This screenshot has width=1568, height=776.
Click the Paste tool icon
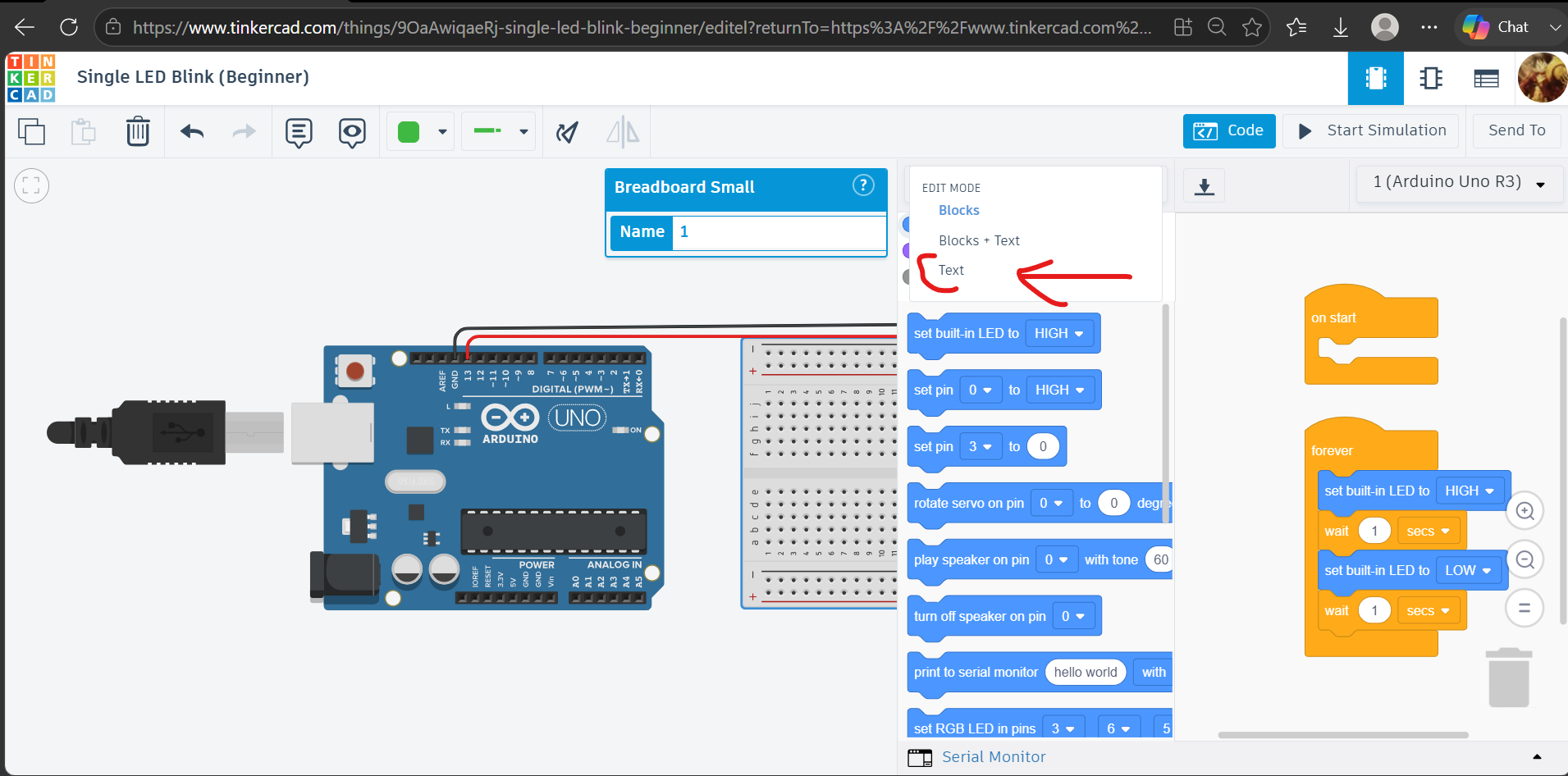pos(83,131)
